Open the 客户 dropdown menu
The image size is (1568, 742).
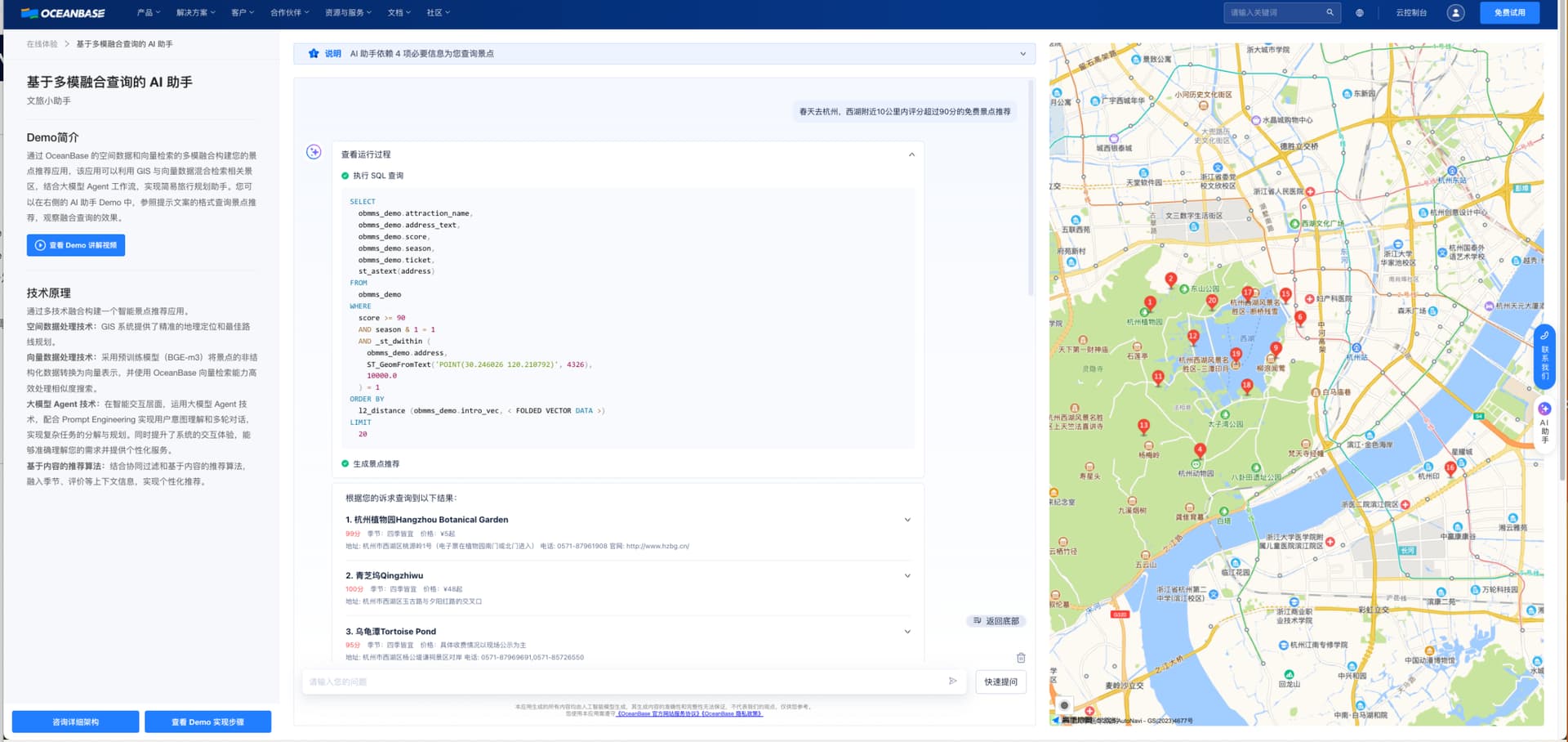tap(243, 13)
